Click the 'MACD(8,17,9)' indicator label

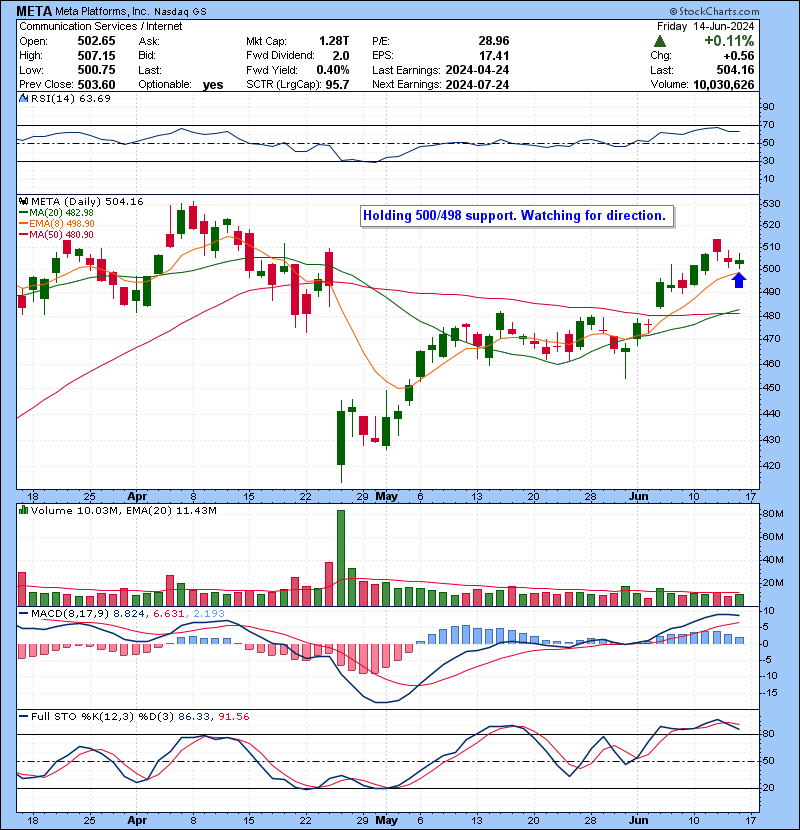(x=70, y=614)
